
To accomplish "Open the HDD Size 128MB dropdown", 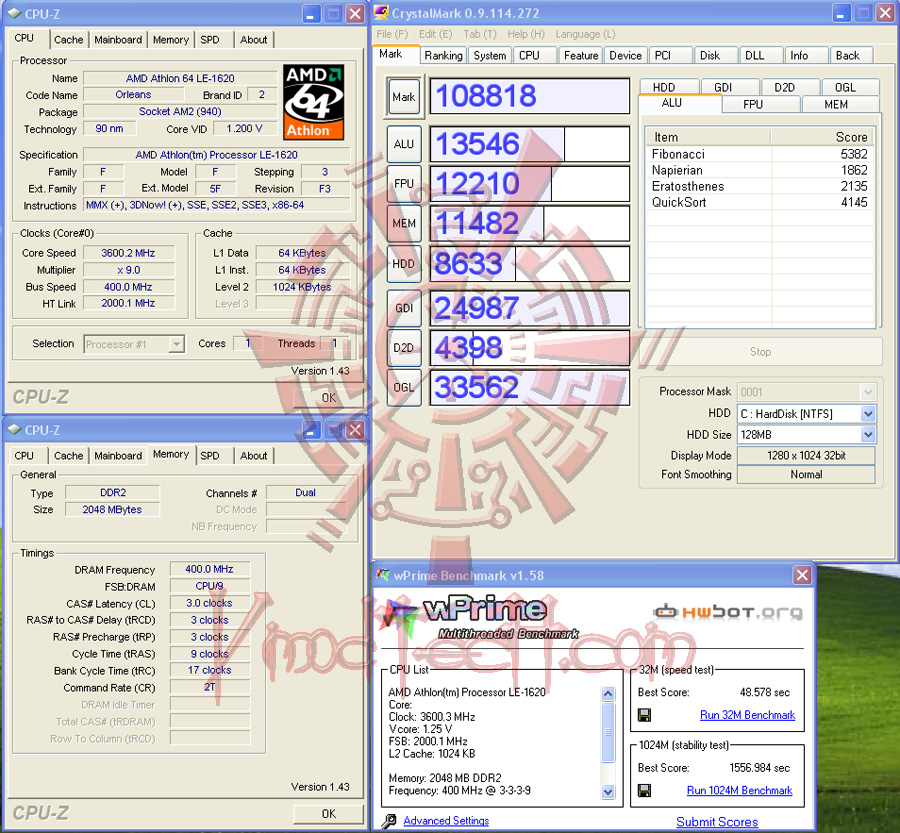I will point(868,435).
